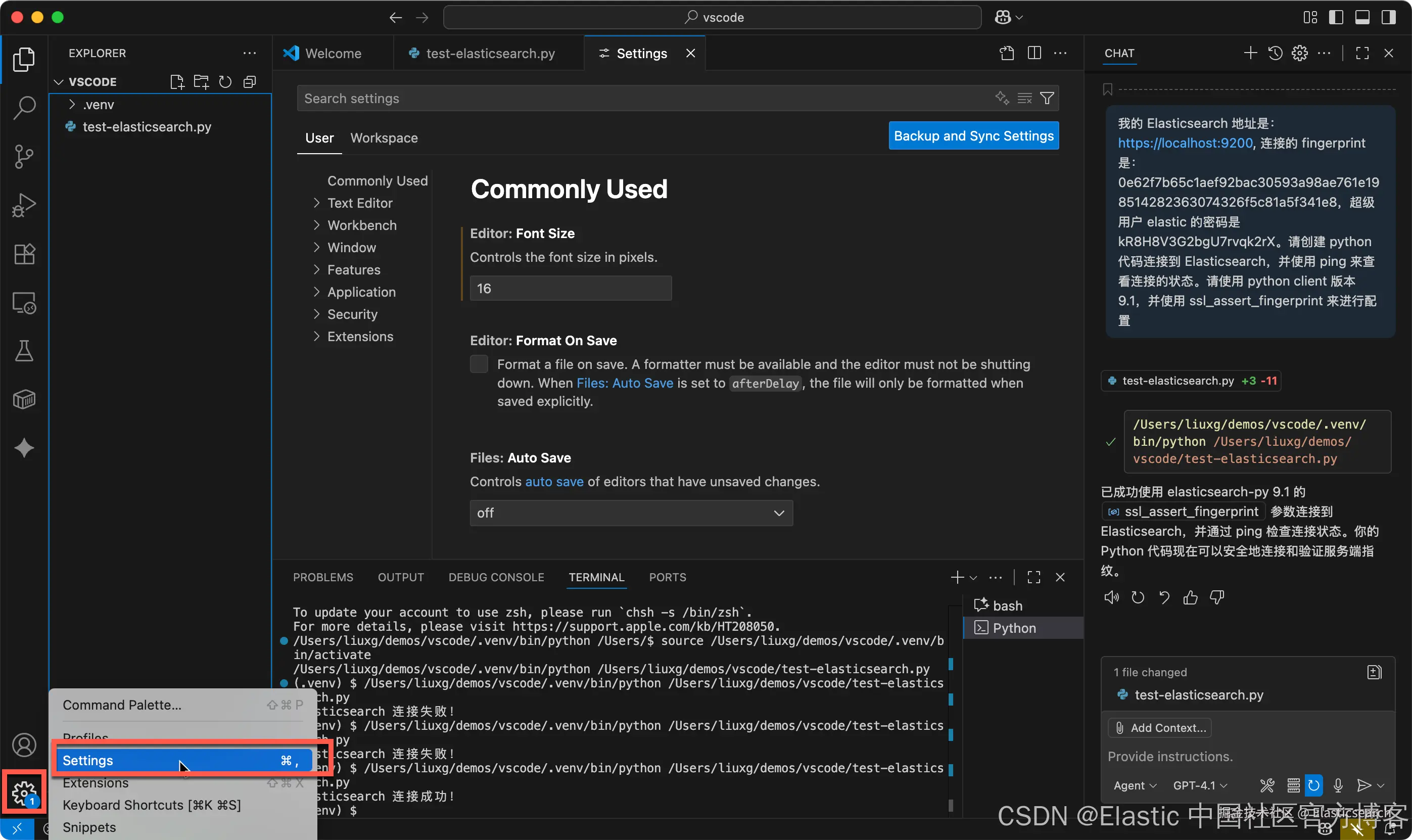Open the DEBUG CONSOLE panel tab

[x=496, y=577]
